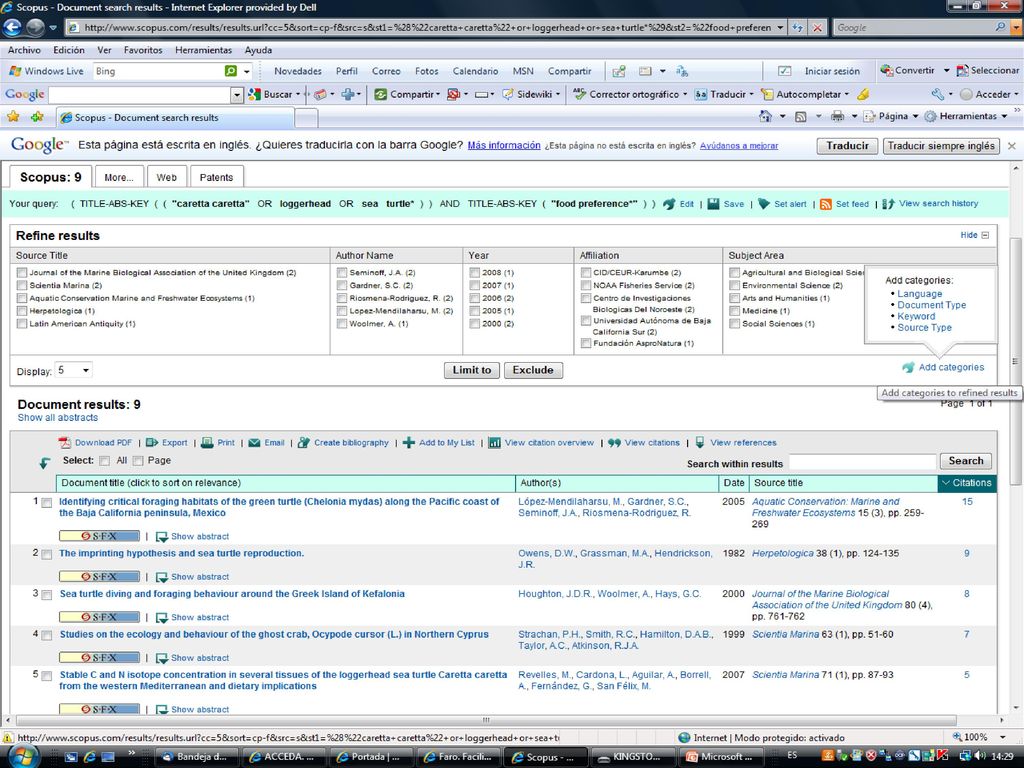1024x768 pixels.
Task: Click the Save search disk icon
Action: pyautogui.click(x=713, y=204)
